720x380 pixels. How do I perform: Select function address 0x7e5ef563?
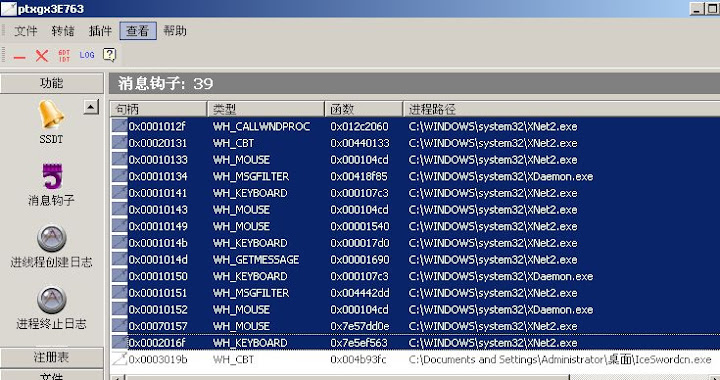click(359, 343)
